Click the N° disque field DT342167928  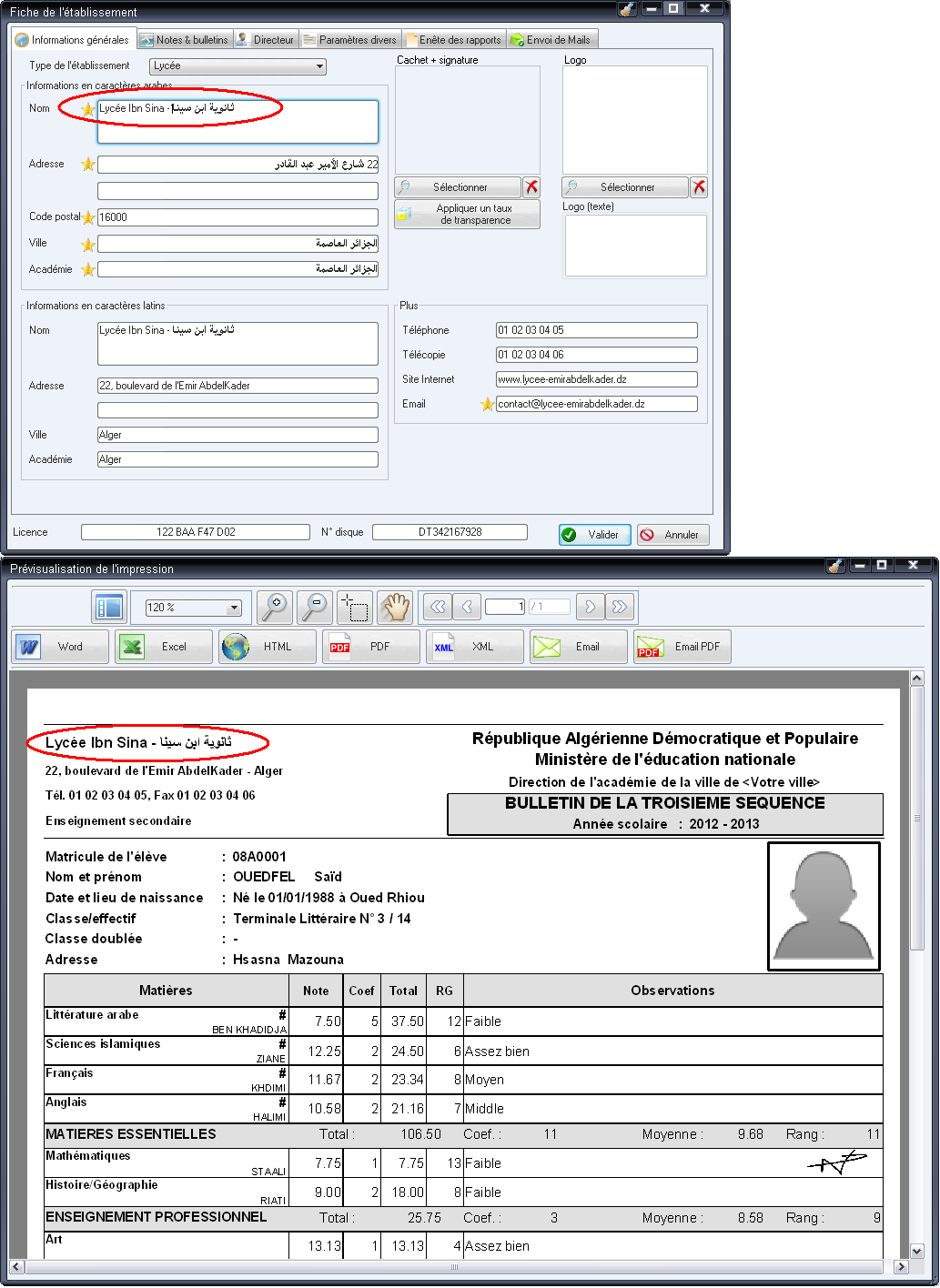[x=450, y=532]
